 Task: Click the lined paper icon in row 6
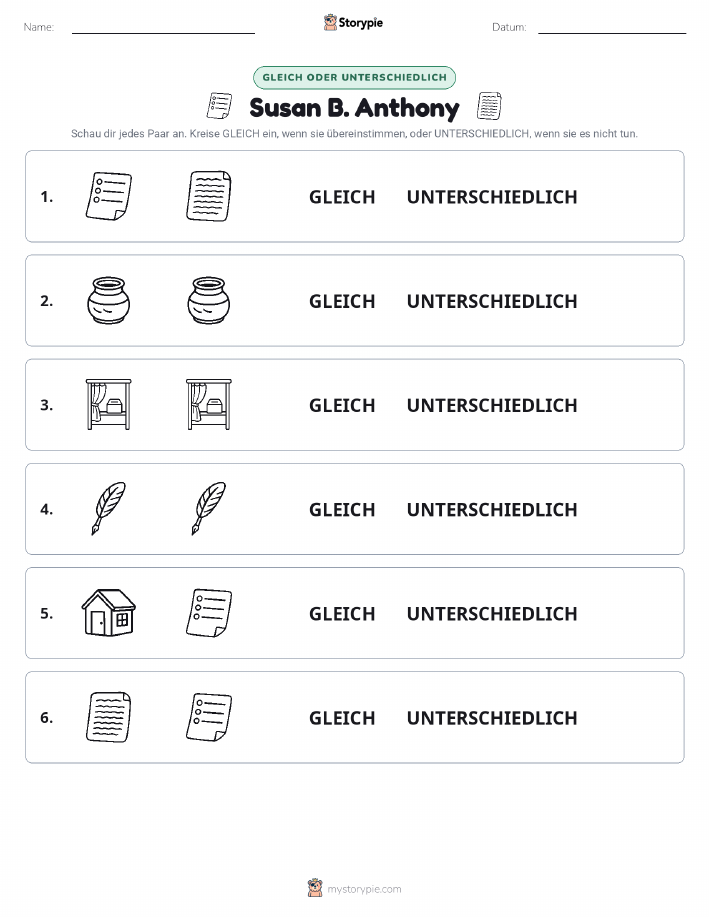pos(109,717)
